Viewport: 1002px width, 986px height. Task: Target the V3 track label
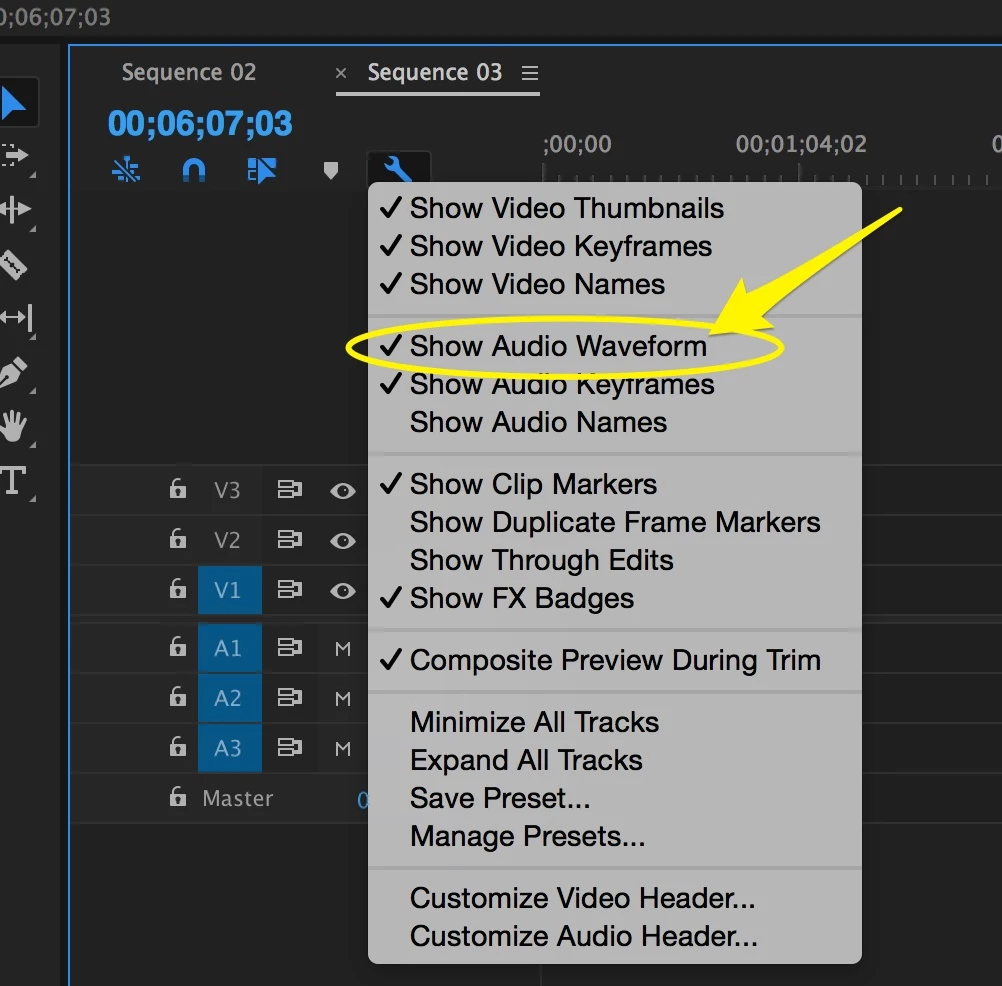(227, 490)
